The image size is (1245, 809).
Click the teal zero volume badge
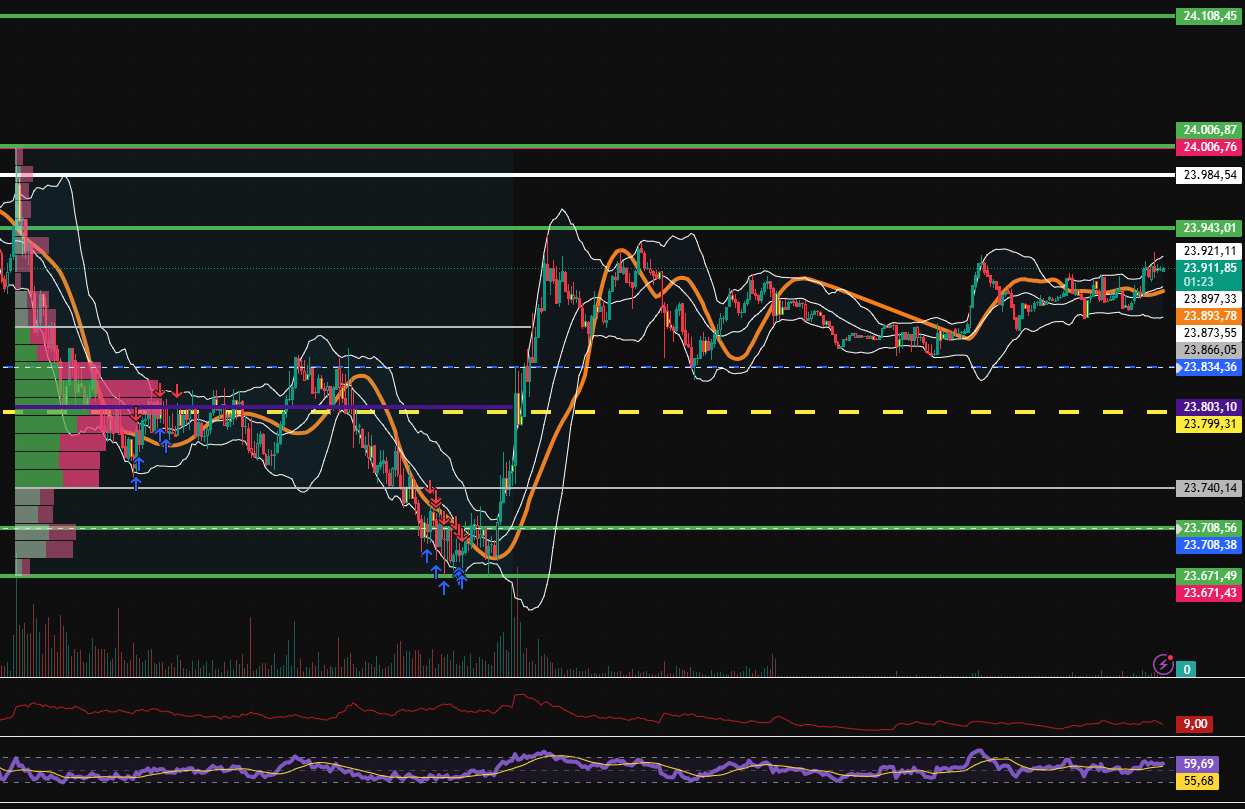pyautogui.click(x=1186, y=668)
